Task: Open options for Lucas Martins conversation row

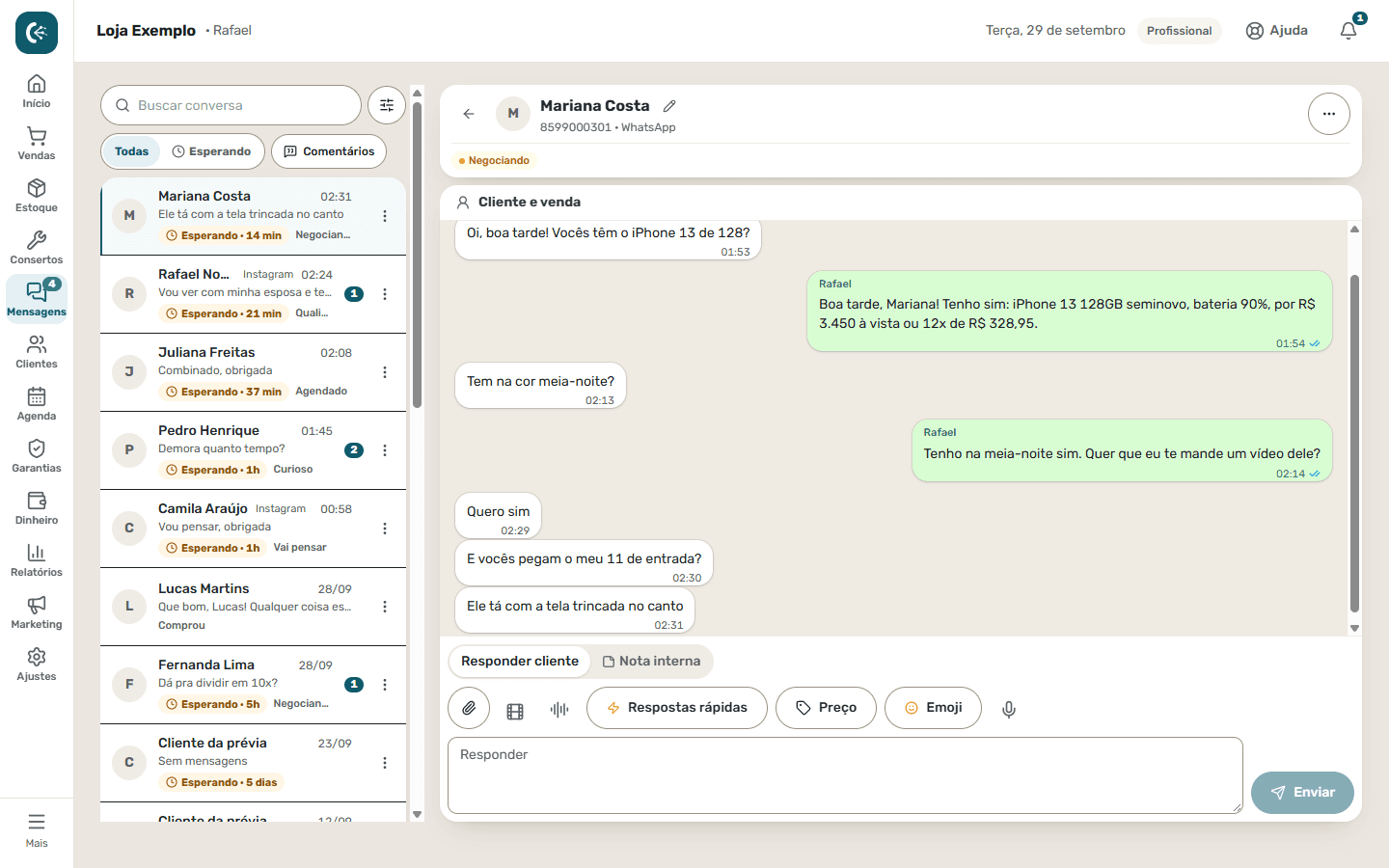Action: [x=385, y=607]
